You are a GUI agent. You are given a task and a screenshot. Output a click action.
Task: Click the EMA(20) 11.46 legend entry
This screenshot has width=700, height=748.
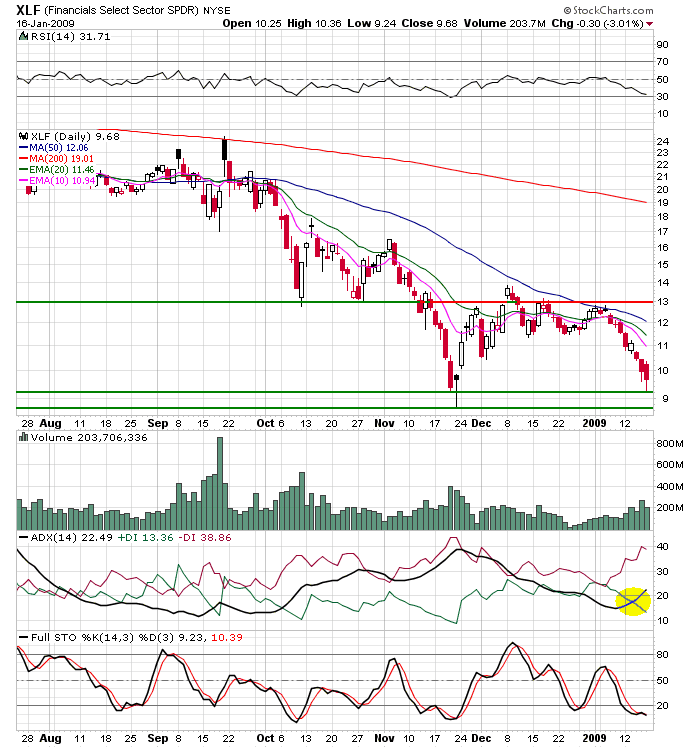point(56,170)
